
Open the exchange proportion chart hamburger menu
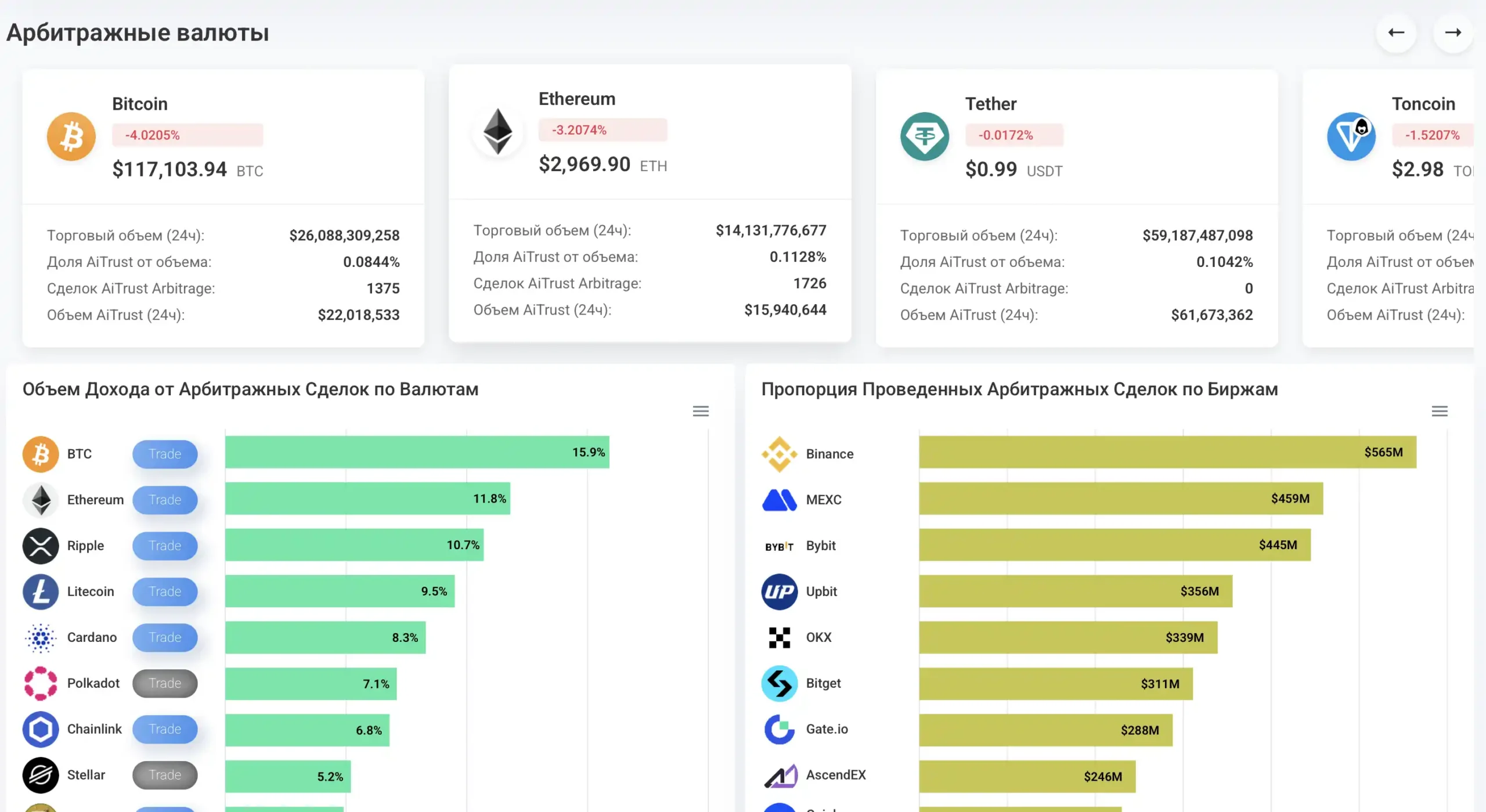coord(1440,412)
